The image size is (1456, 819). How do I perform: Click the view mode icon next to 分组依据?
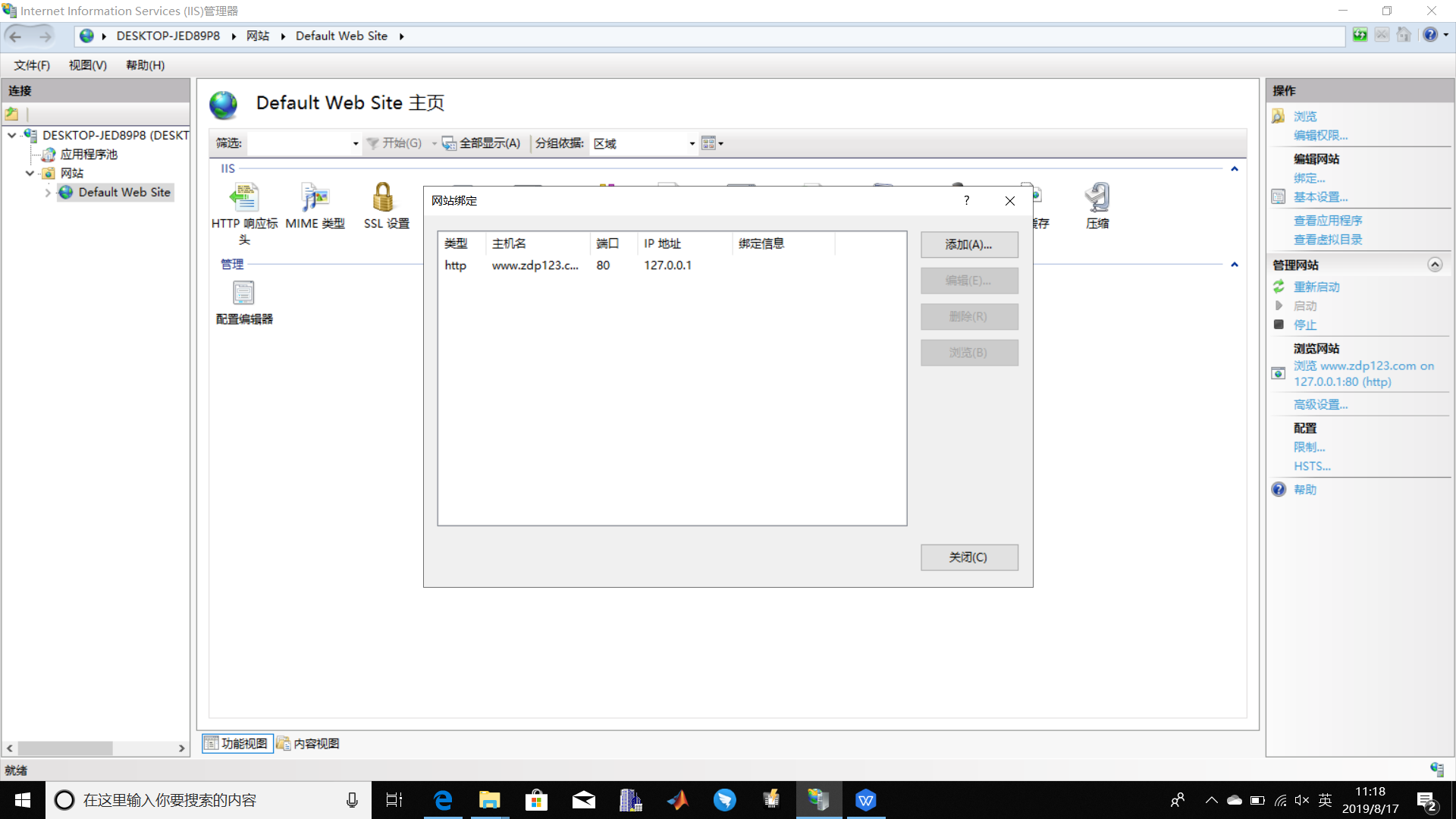point(708,143)
